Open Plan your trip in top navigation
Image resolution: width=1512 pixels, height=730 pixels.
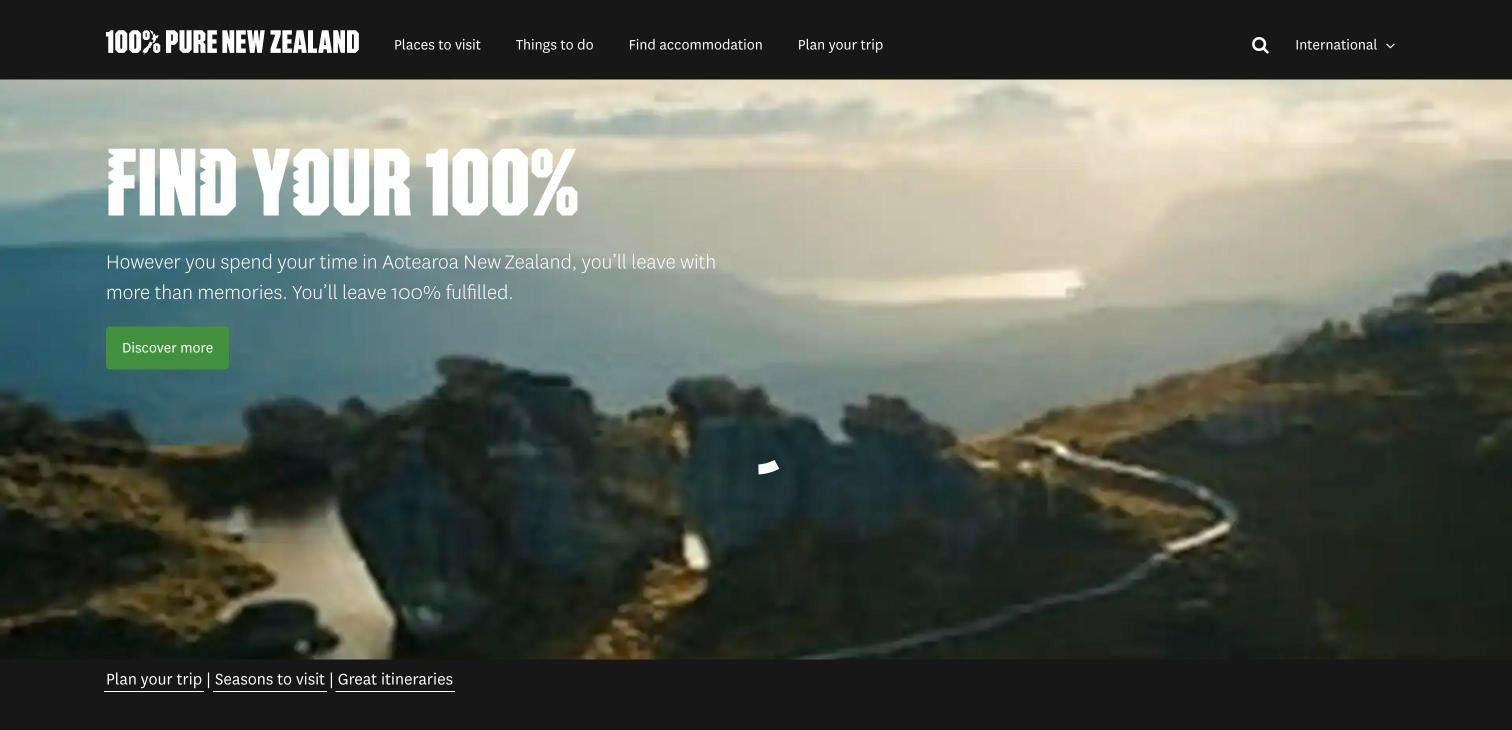click(x=840, y=45)
